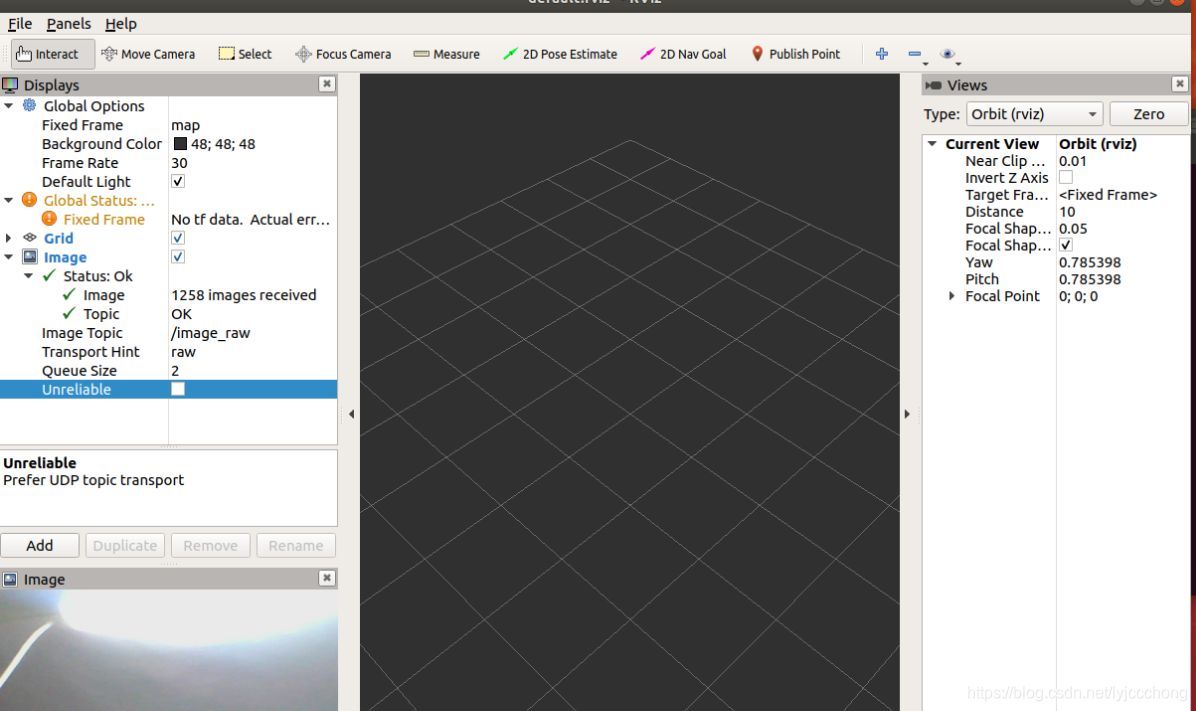Click the Views panel camera icon

(x=933, y=85)
